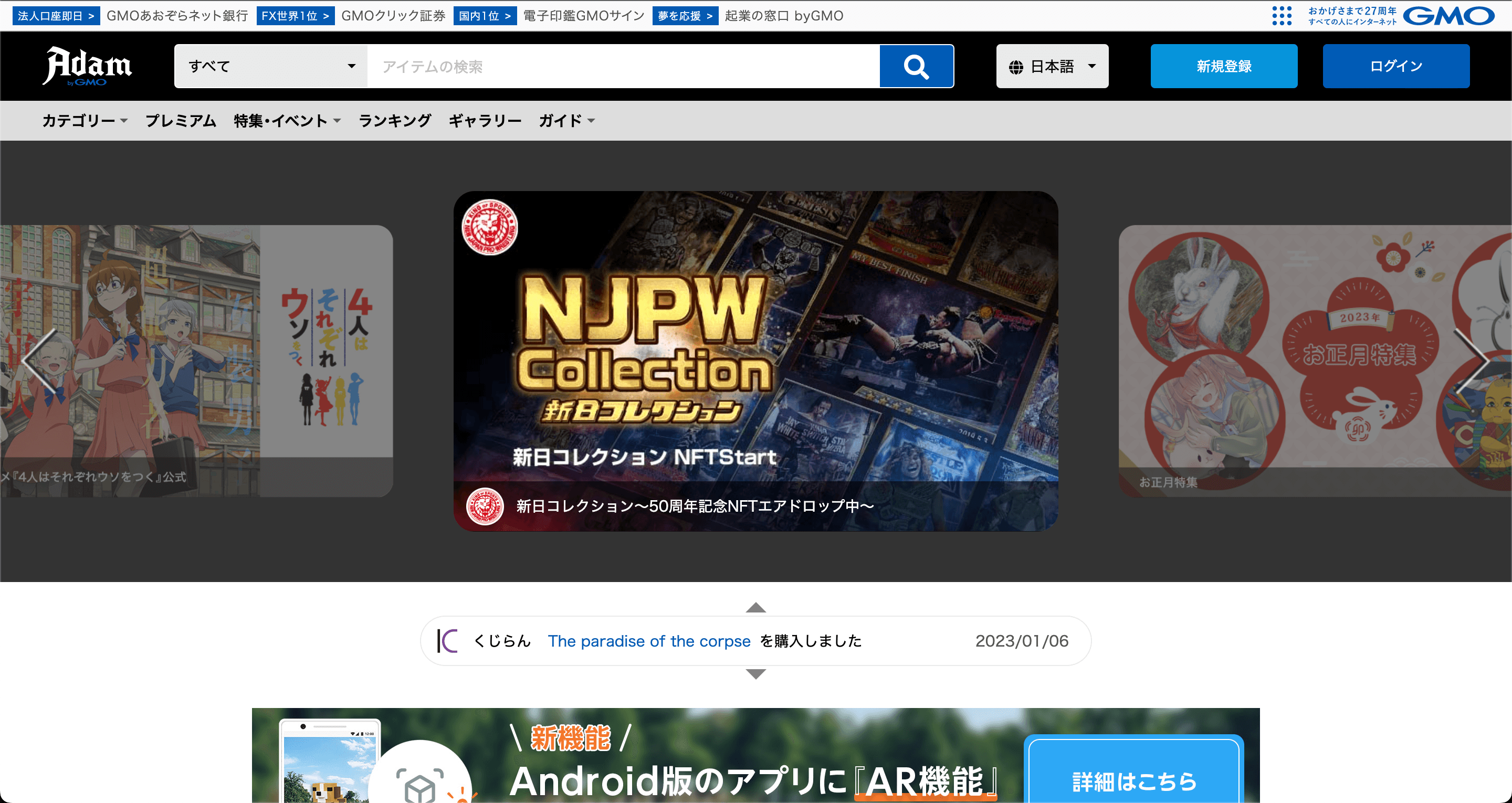This screenshot has width=1512, height=803.
Task: Open the GMOあおぞらネット銀行 link
Action: coord(177,16)
